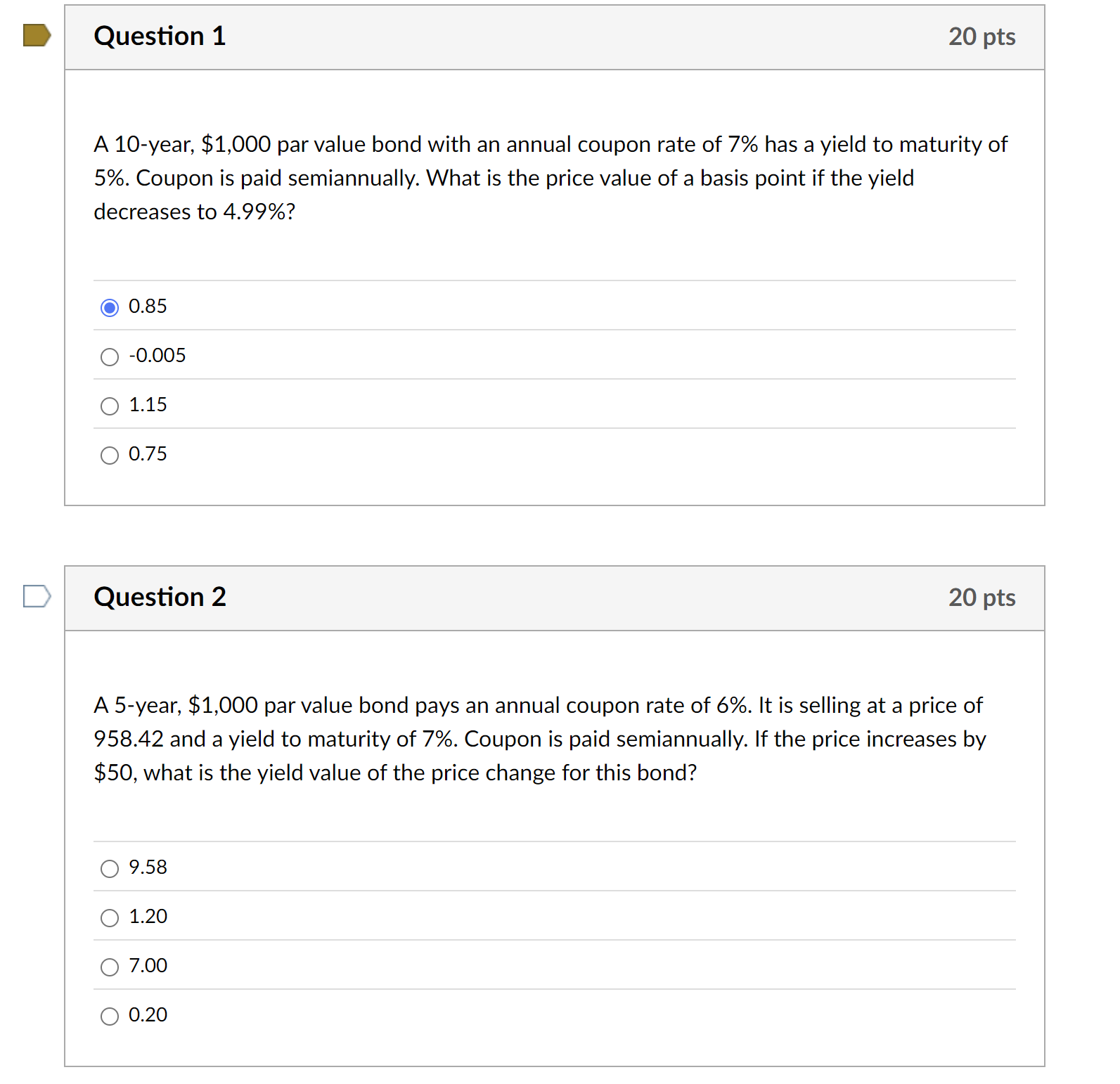Image resolution: width=1120 pixels, height=1084 pixels.
Task: Click the hollow flag icon near Question 2
Action: (36, 596)
